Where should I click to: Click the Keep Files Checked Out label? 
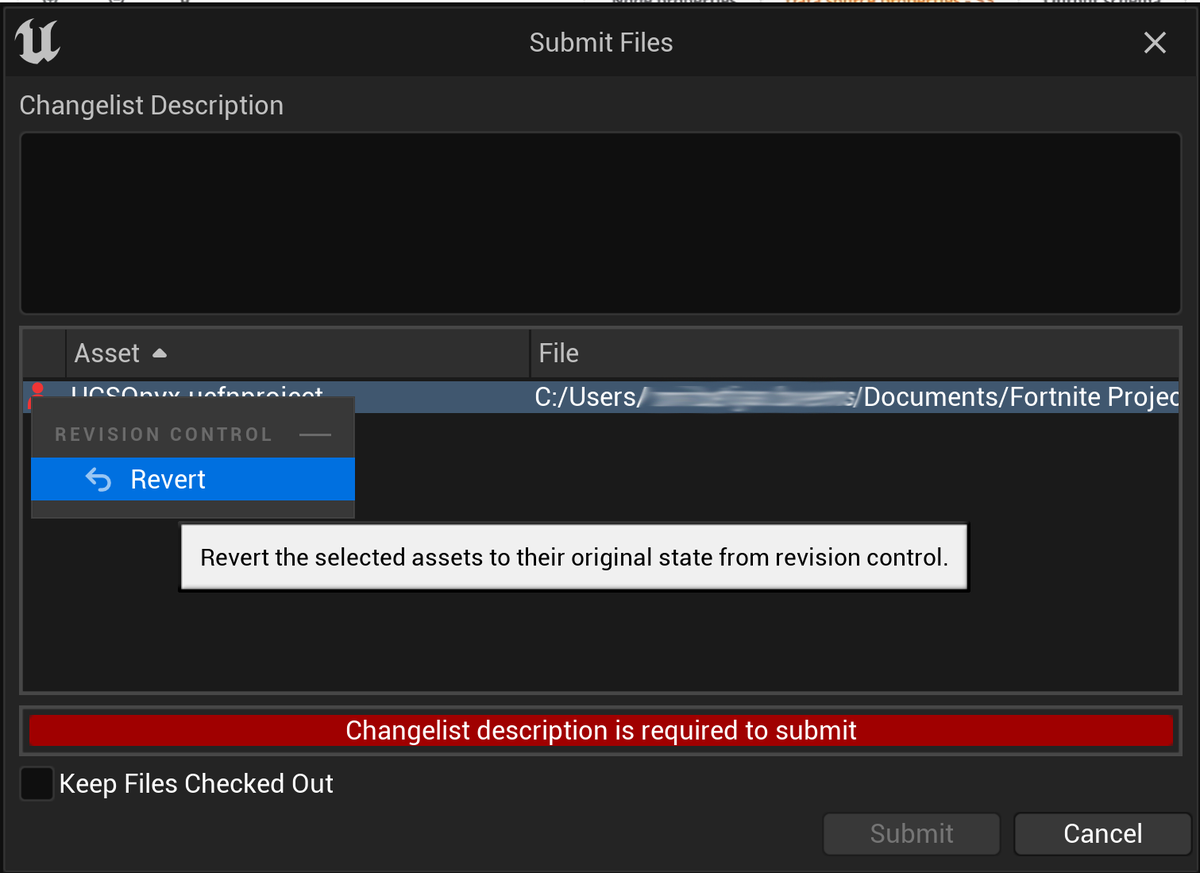coord(196,784)
